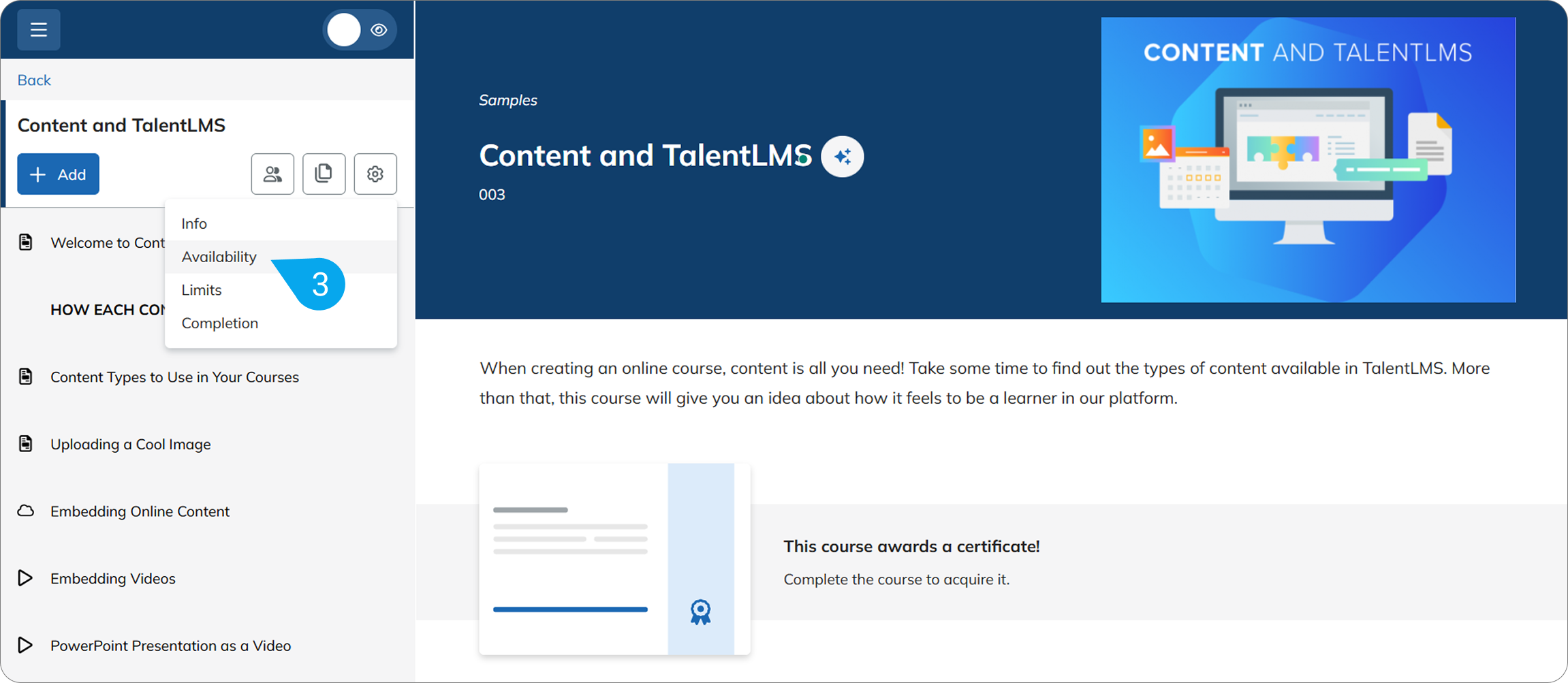This screenshot has height=683, width=1568.
Task: Click the course cover image
Action: (1308, 160)
